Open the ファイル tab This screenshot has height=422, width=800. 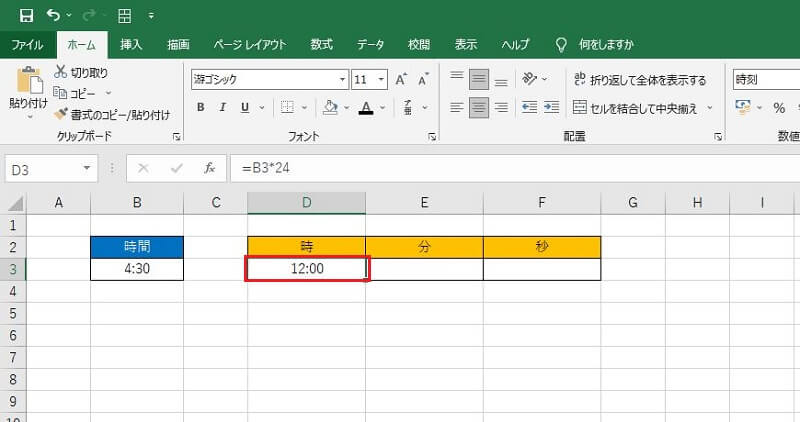click(x=28, y=45)
